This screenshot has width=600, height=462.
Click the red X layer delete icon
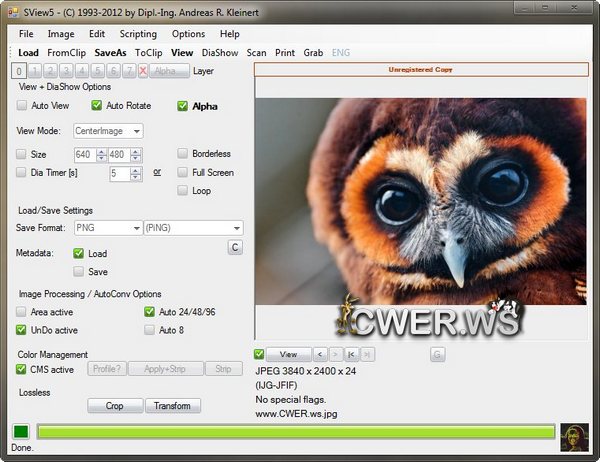(143, 71)
